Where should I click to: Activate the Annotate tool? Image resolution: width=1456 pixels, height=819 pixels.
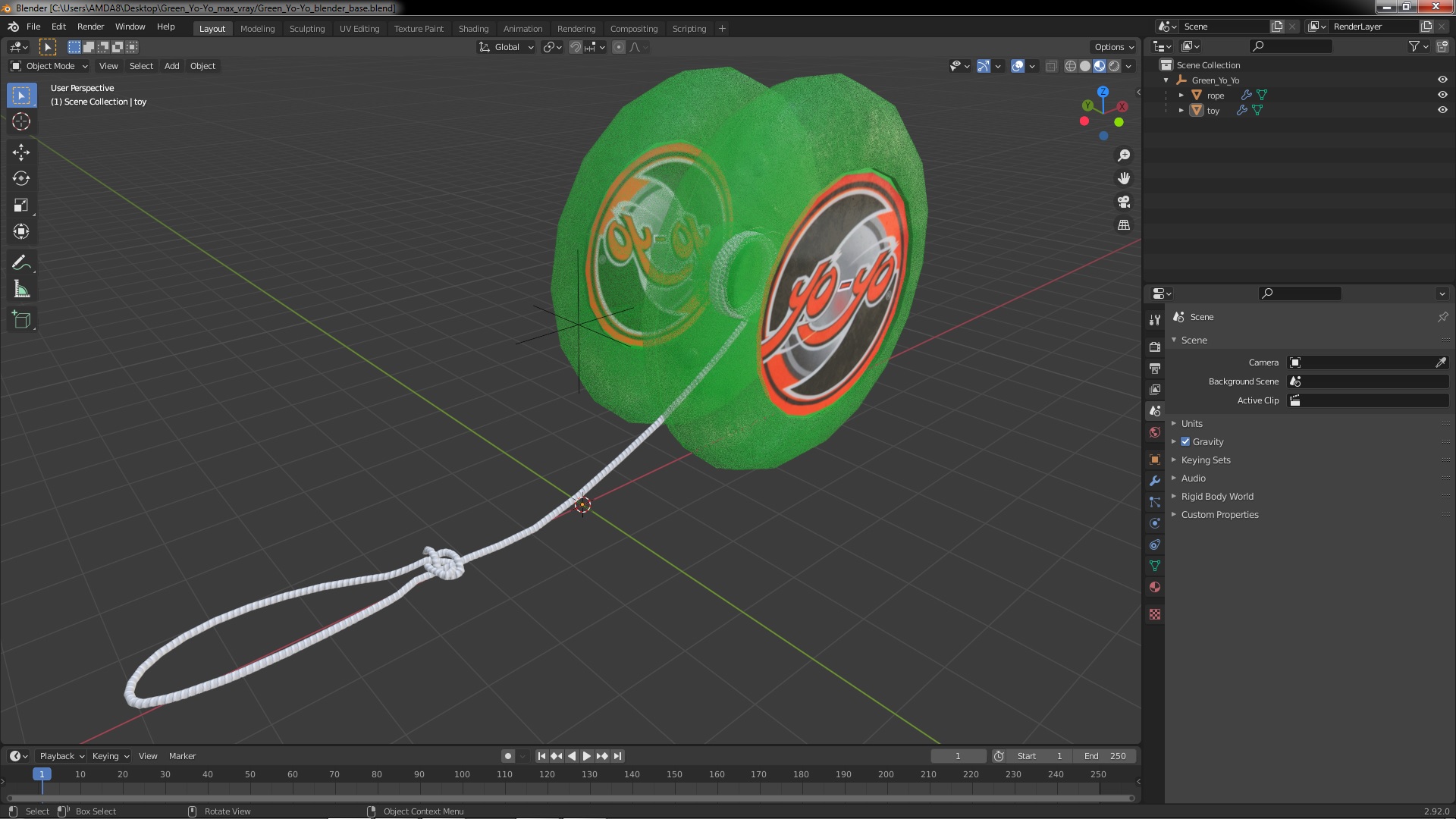[x=21, y=262]
